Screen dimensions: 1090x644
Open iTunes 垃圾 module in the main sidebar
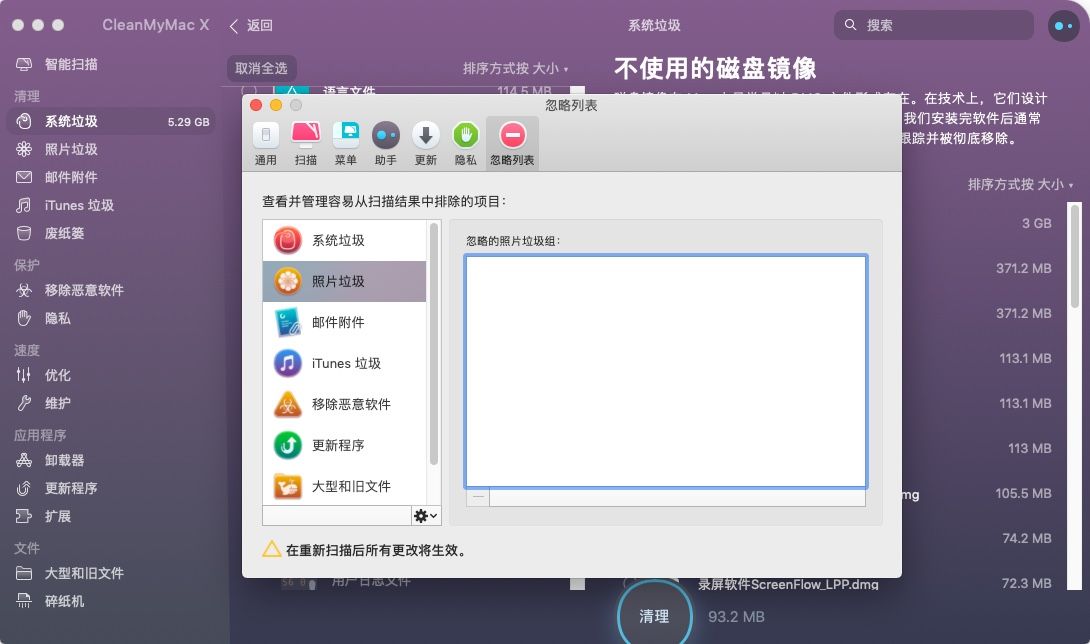[111, 206]
